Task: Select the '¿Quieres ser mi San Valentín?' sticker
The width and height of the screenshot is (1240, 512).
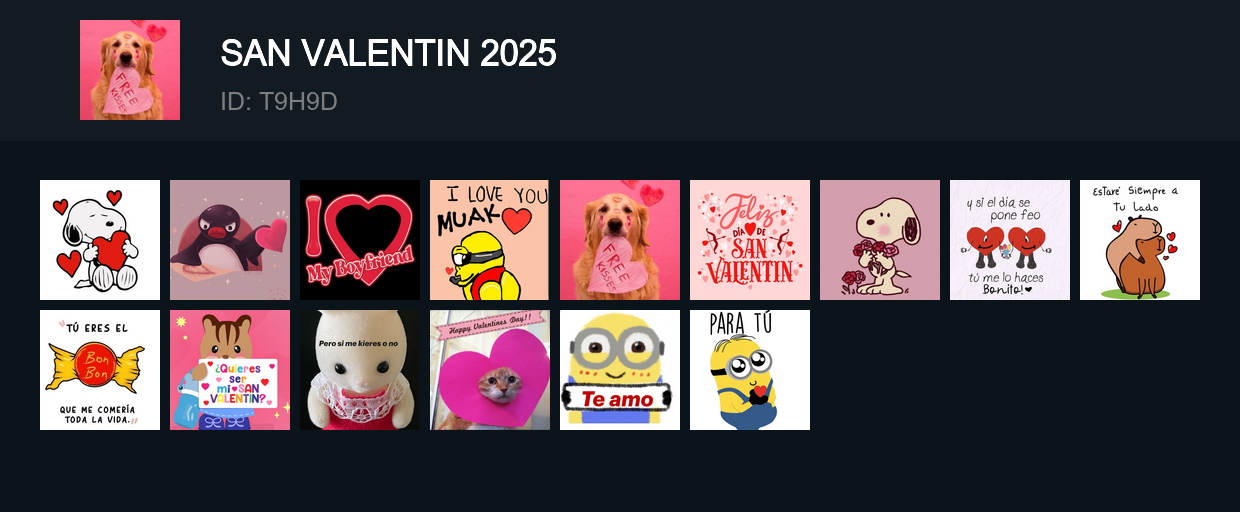Action: (230, 370)
